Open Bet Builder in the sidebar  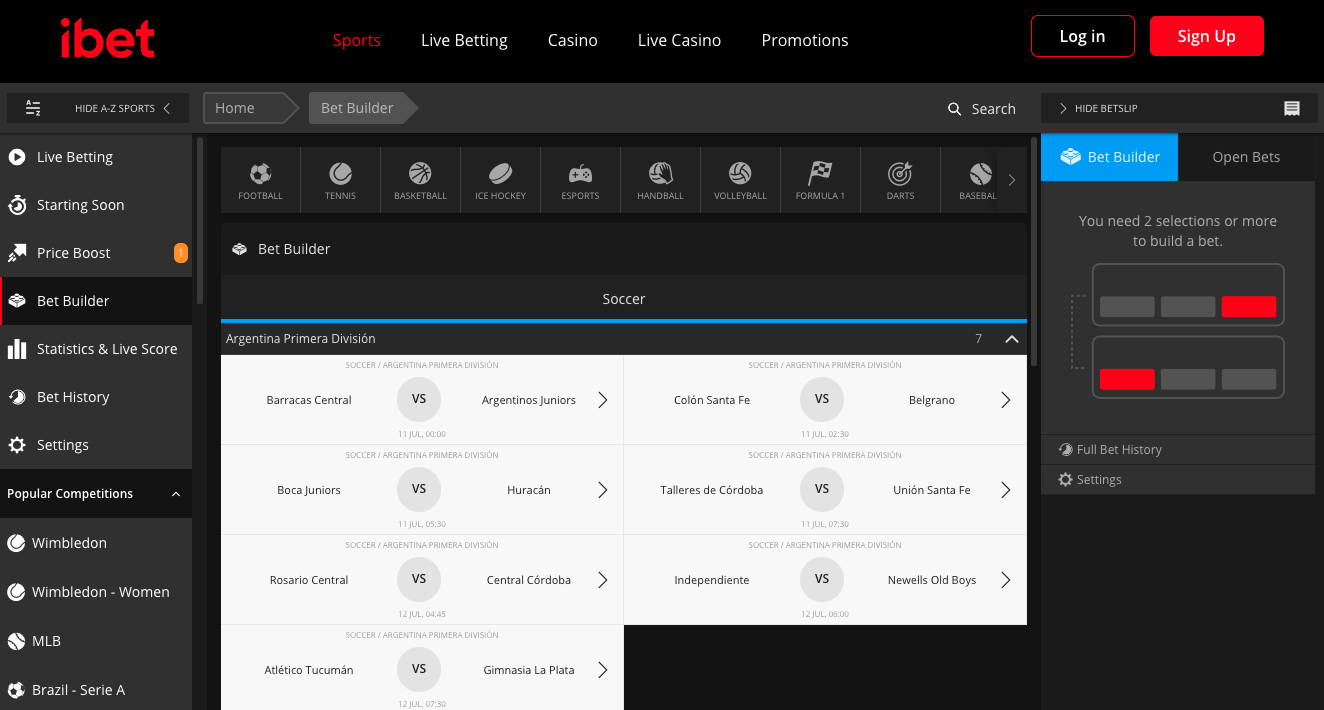coord(96,301)
